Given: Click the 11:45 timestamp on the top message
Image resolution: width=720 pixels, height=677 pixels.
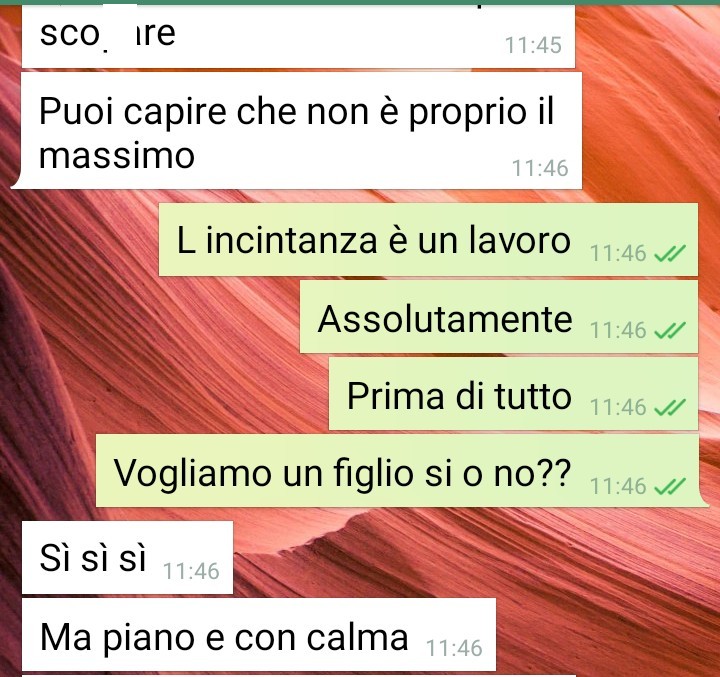Looking at the screenshot, I should (534, 45).
